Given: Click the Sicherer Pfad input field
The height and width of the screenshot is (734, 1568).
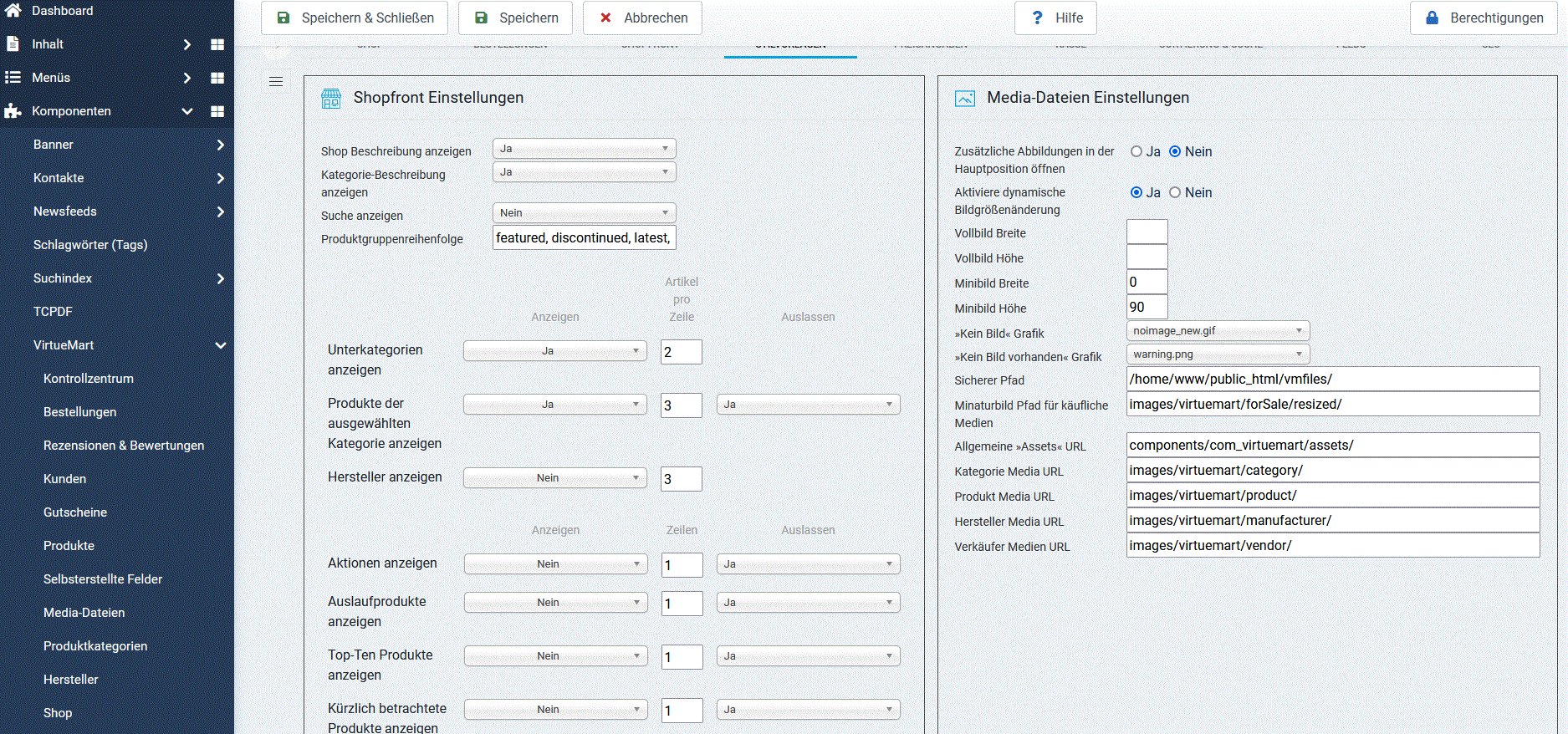Looking at the screenshot, I should coord(1332,380).
